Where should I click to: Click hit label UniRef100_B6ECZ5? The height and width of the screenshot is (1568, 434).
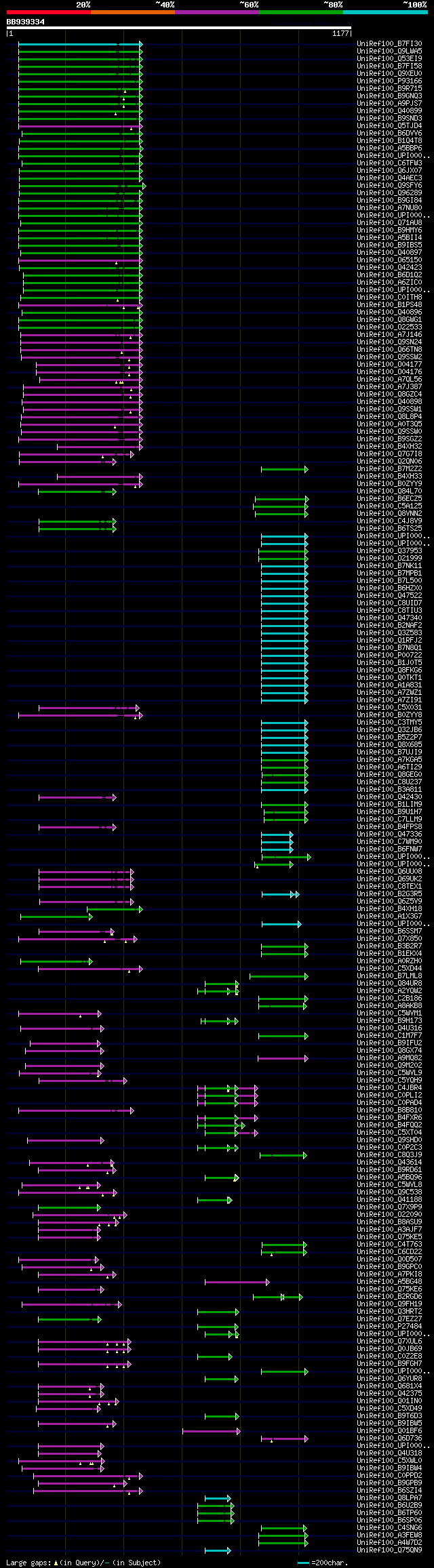tap(389, 499)
